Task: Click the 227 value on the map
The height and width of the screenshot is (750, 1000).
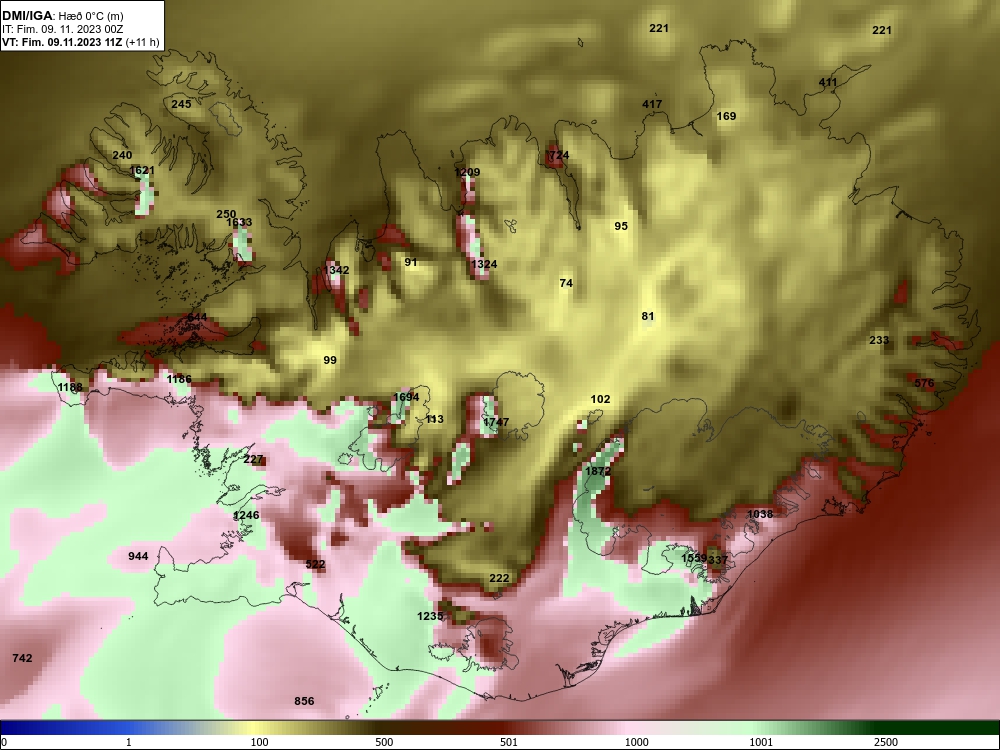Action: pos(253,460)
